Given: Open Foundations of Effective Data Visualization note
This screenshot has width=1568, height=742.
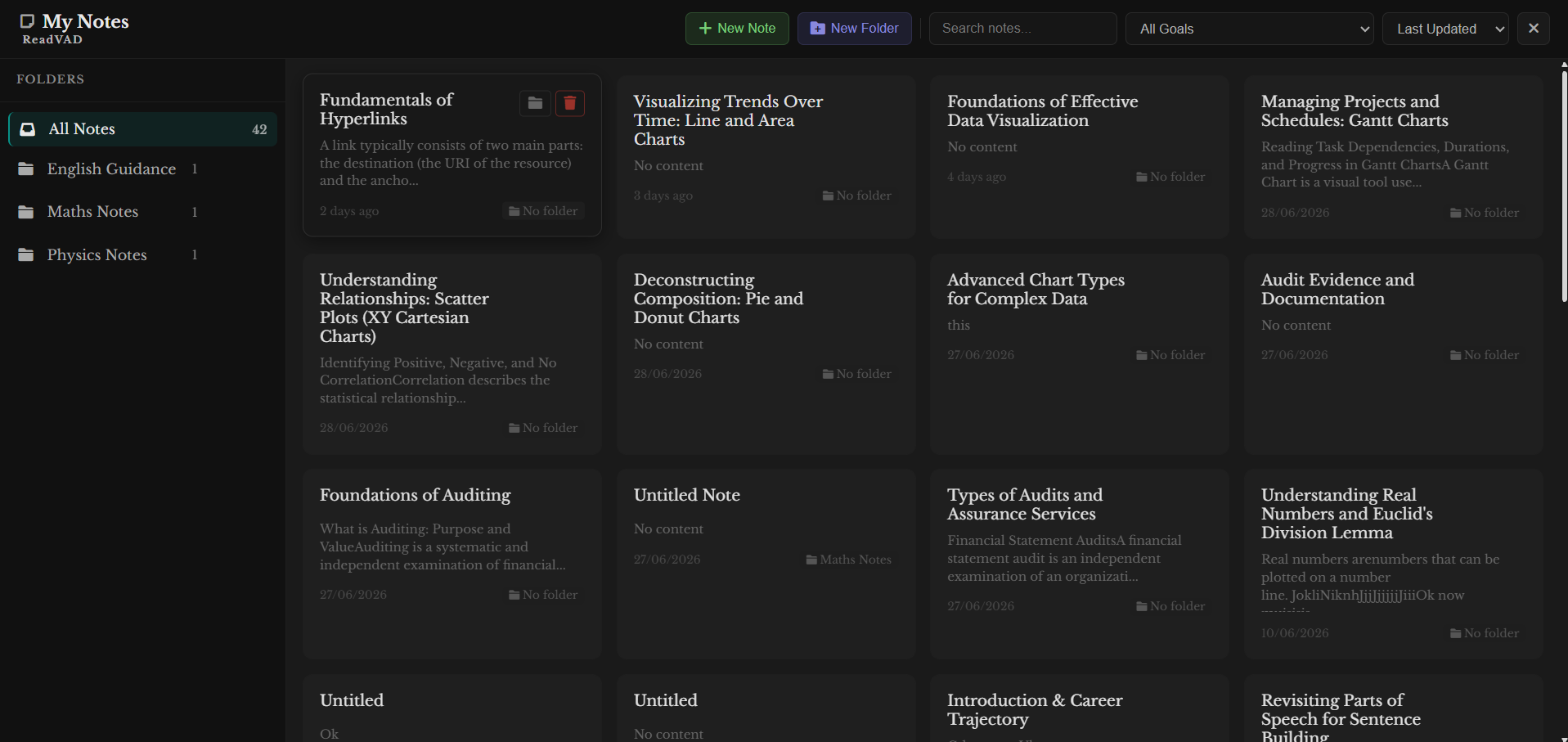Looking at the screenshot, I should pos(1080,157).
